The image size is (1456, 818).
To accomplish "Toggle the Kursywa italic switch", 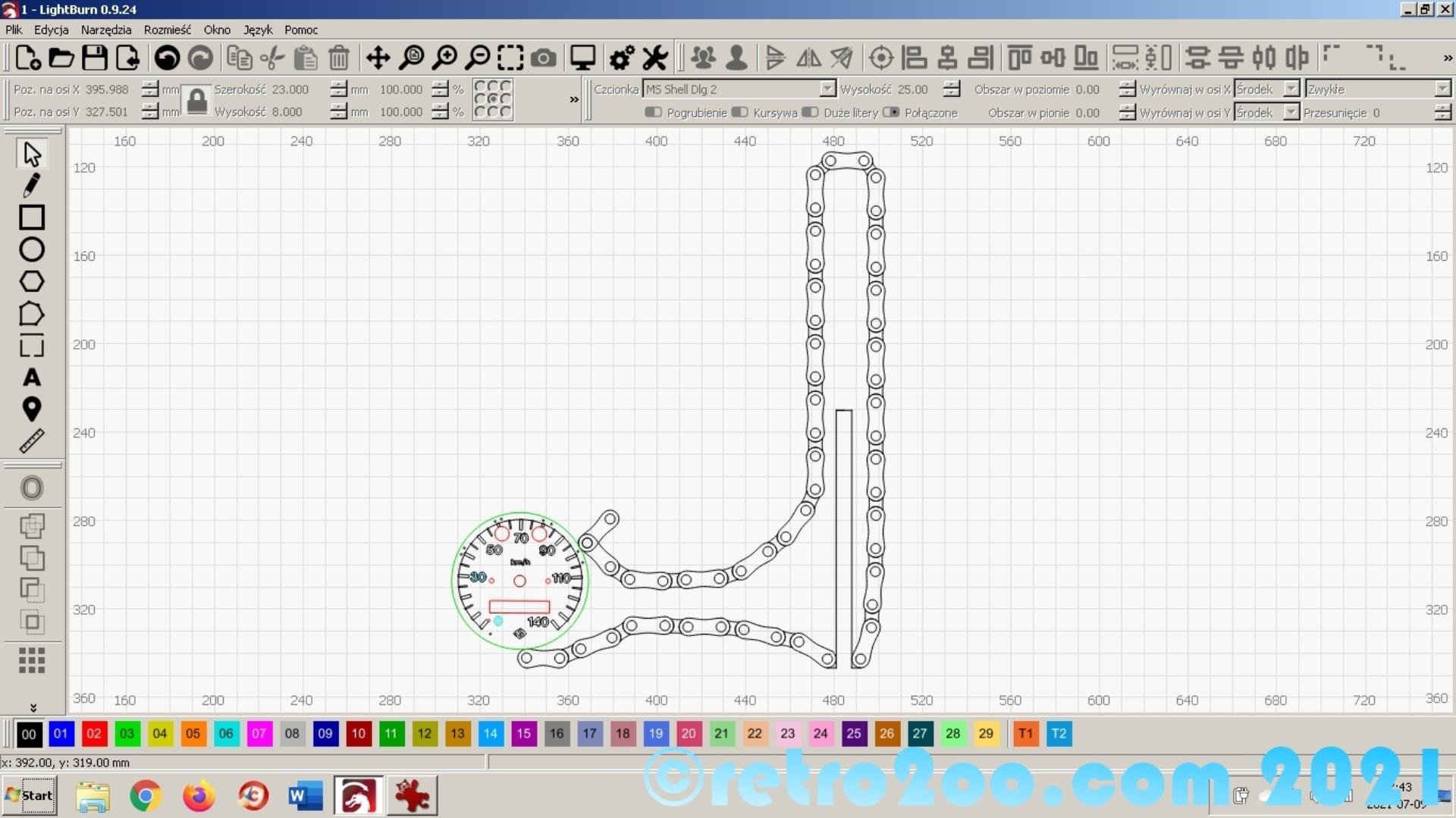I will pyautogui.click(x=739, y=112).
